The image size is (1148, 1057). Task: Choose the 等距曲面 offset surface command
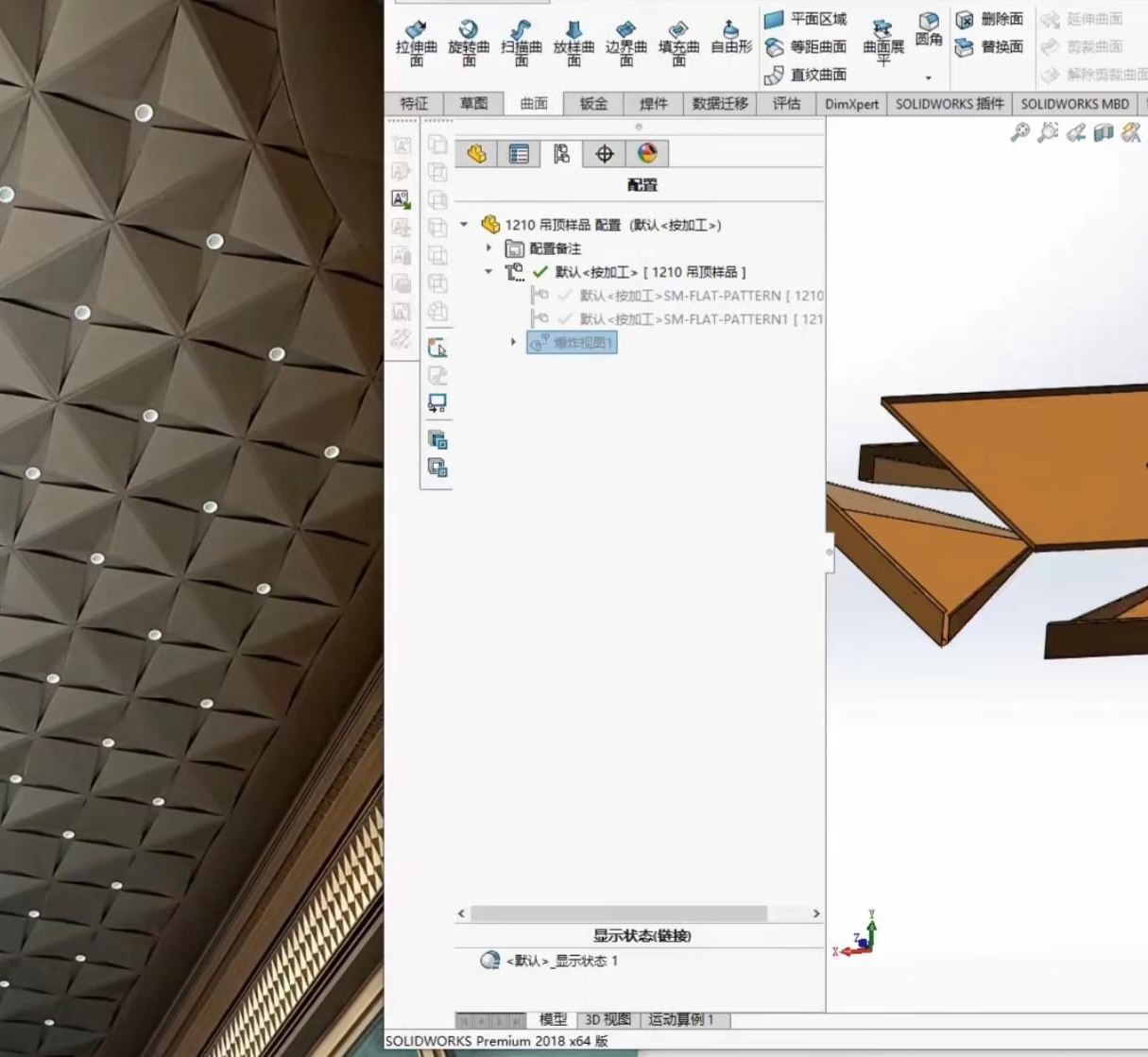click(805, 46)
